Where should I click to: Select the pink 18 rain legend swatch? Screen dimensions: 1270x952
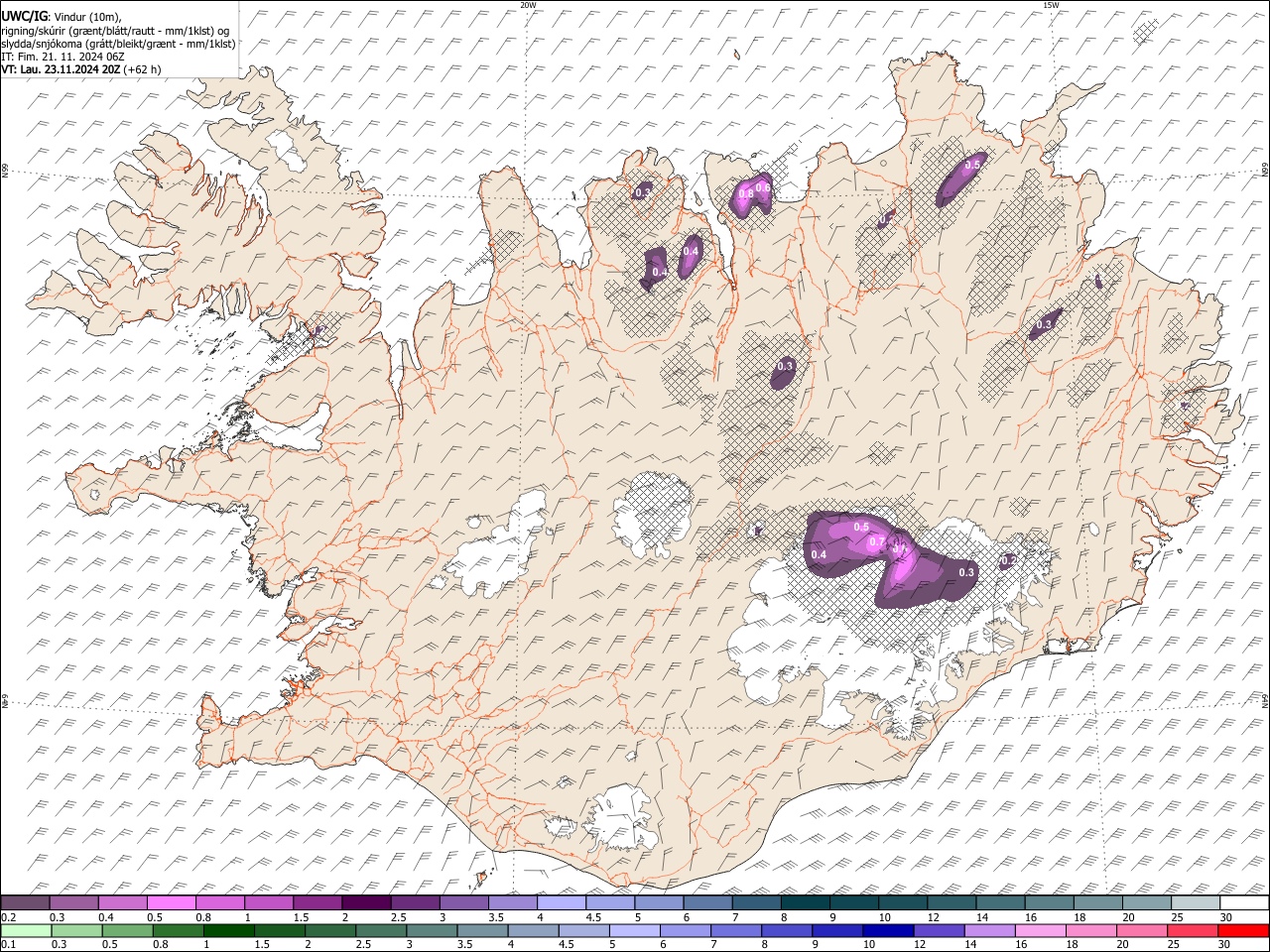click(1092, 930)
